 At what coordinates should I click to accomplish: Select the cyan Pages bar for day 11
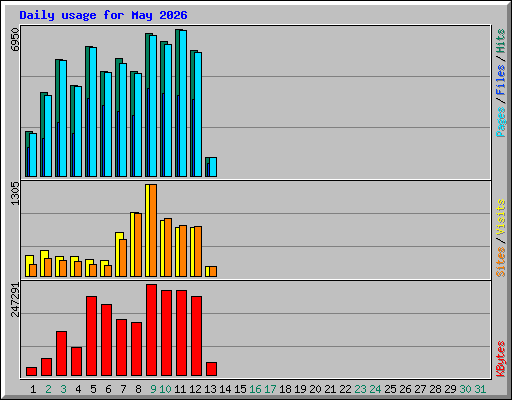click(x=183, y=103)
